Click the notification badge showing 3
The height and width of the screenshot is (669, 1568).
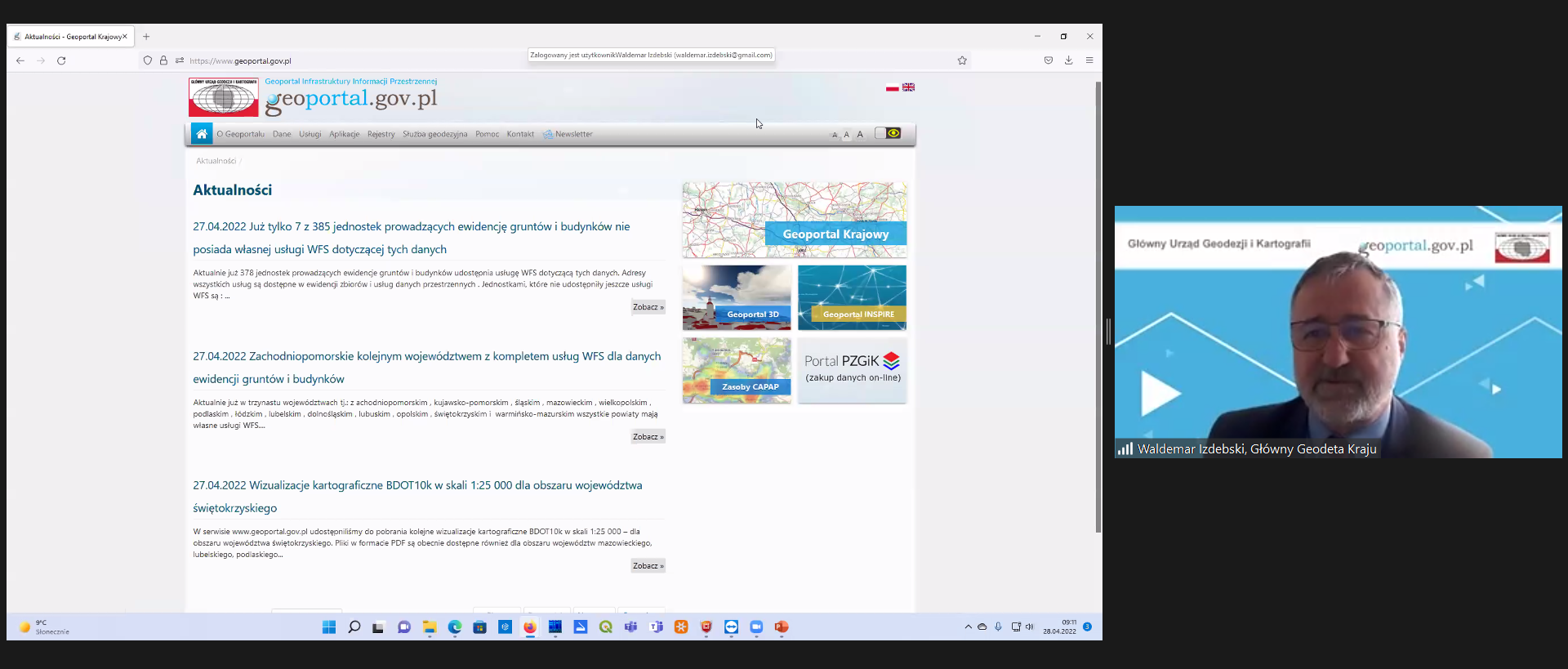(1088, 627)
